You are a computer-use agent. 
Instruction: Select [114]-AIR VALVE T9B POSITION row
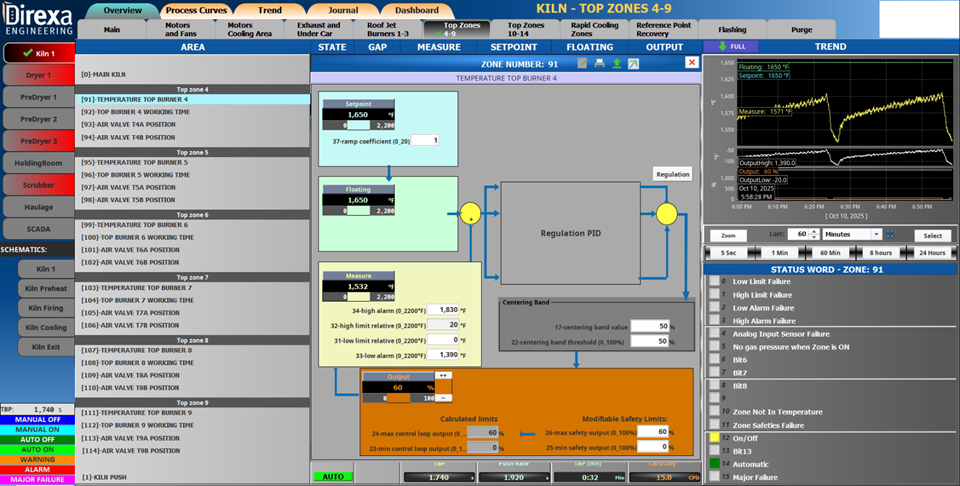[x=192, y=450]
